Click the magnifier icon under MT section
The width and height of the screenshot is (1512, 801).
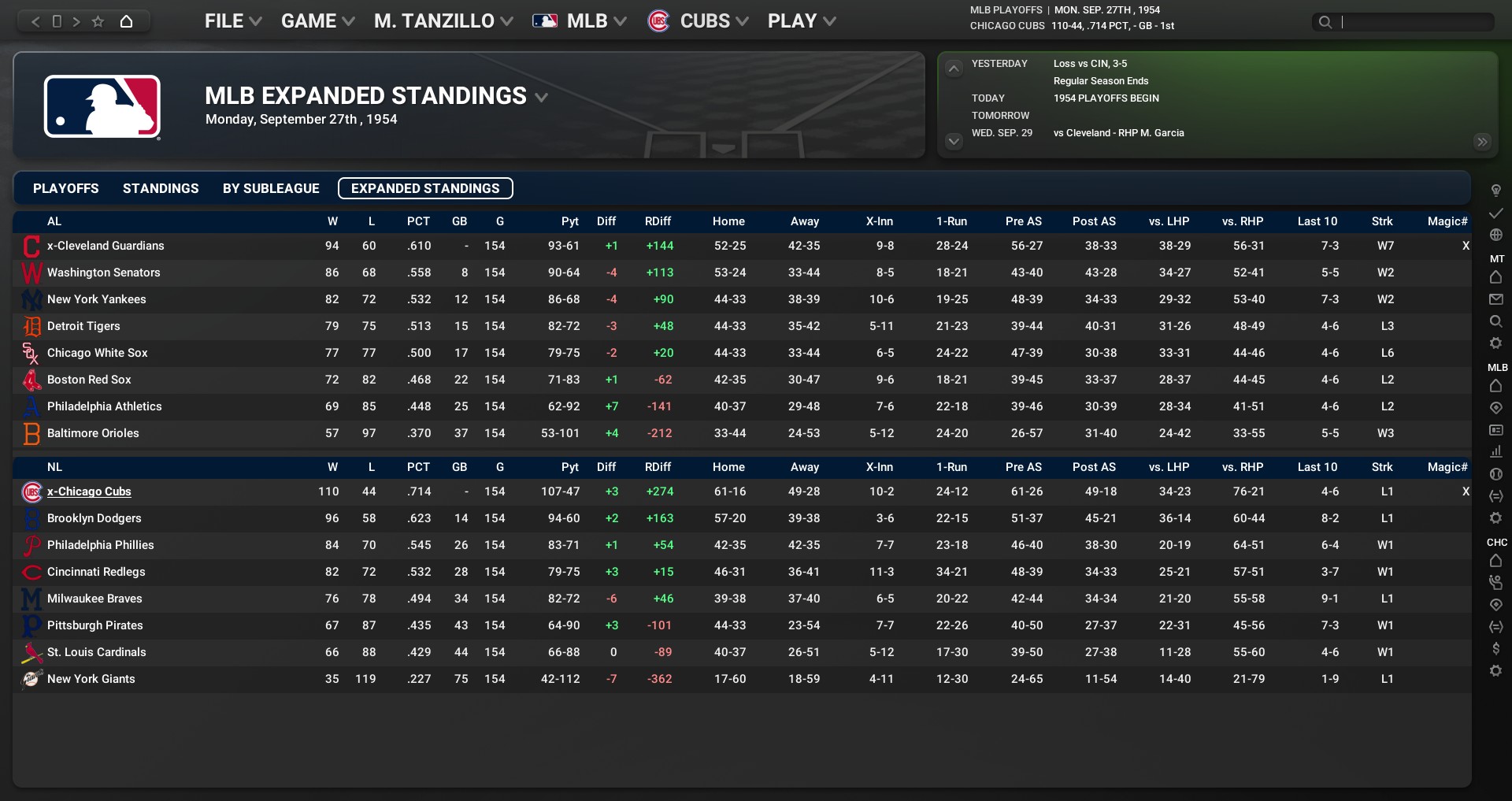(1495, 321)
